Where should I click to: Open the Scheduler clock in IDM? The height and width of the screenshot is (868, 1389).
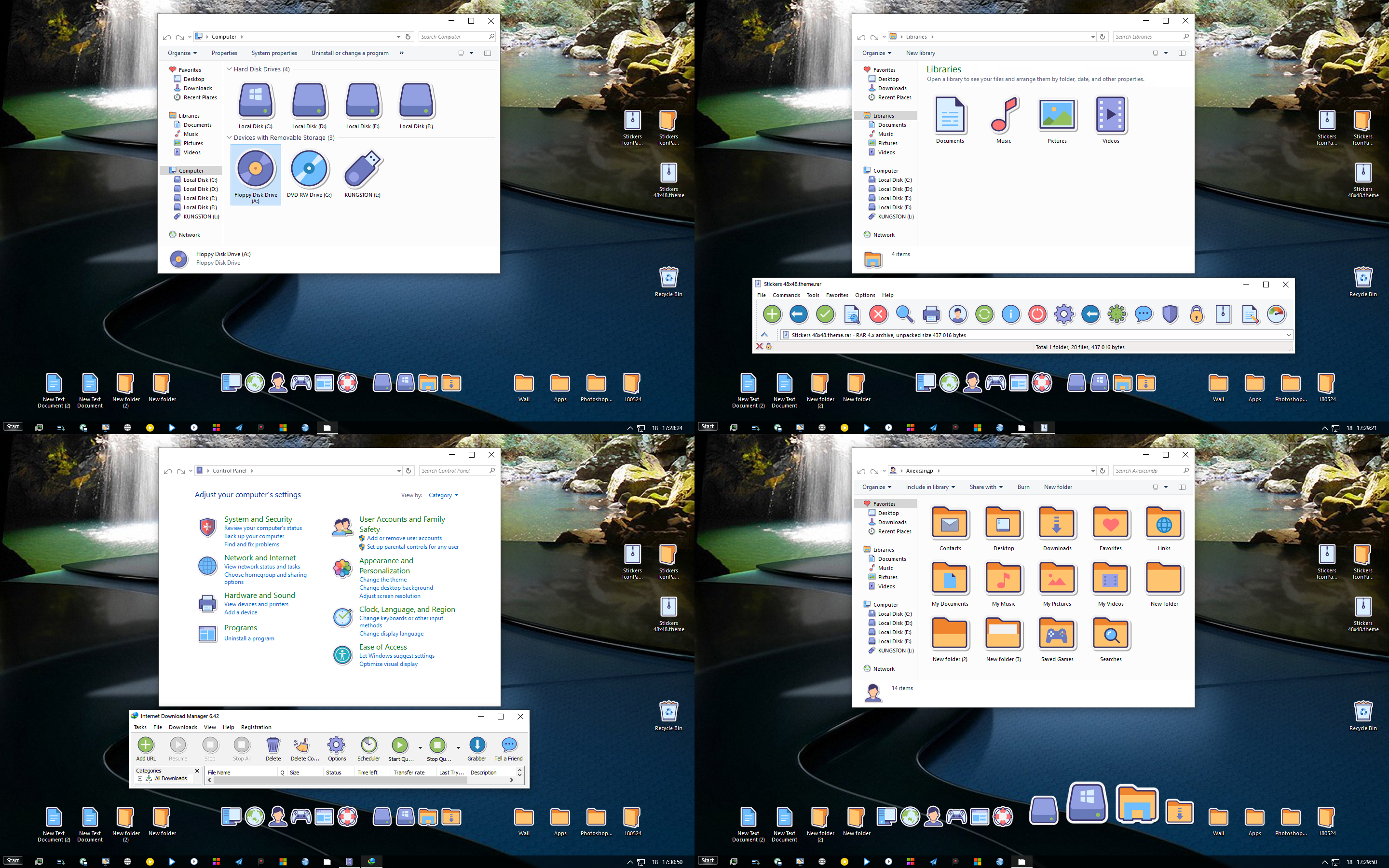coord(368,748)
